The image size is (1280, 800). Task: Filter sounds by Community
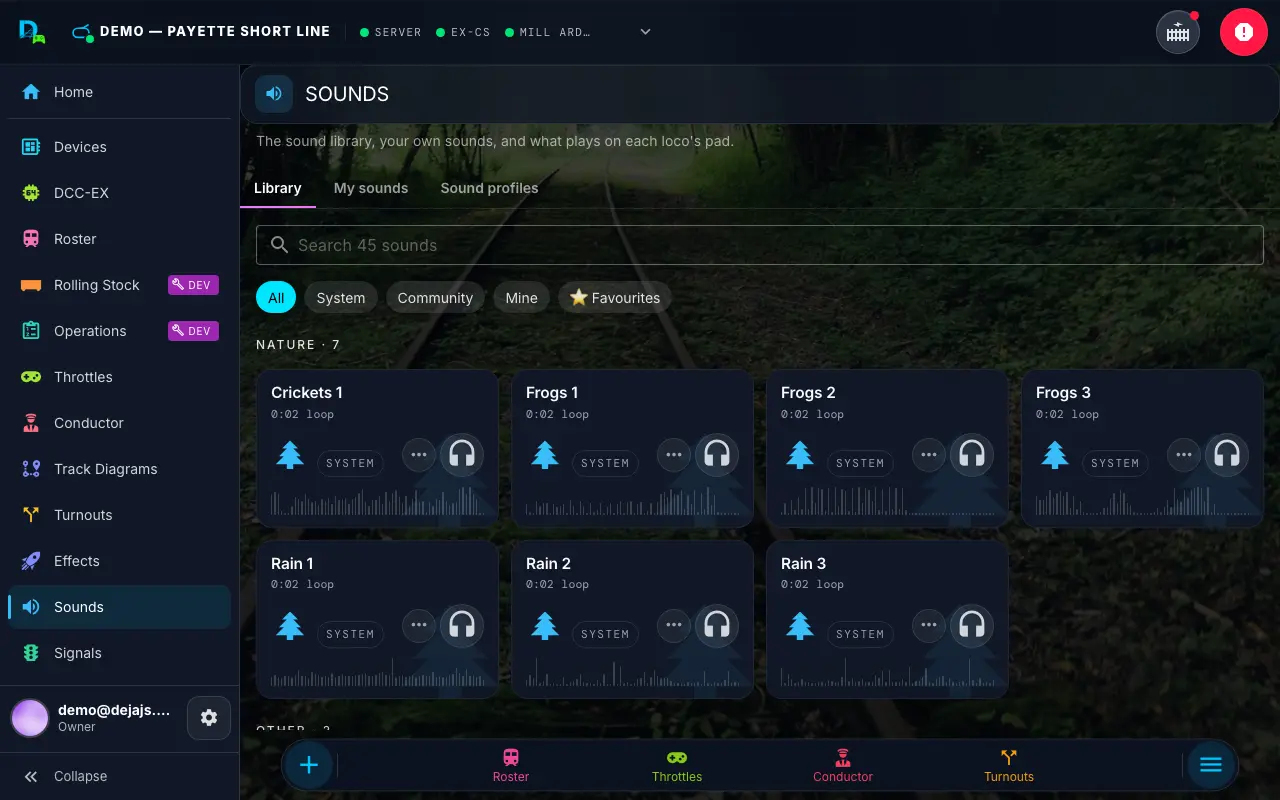(x=435, y=298)
